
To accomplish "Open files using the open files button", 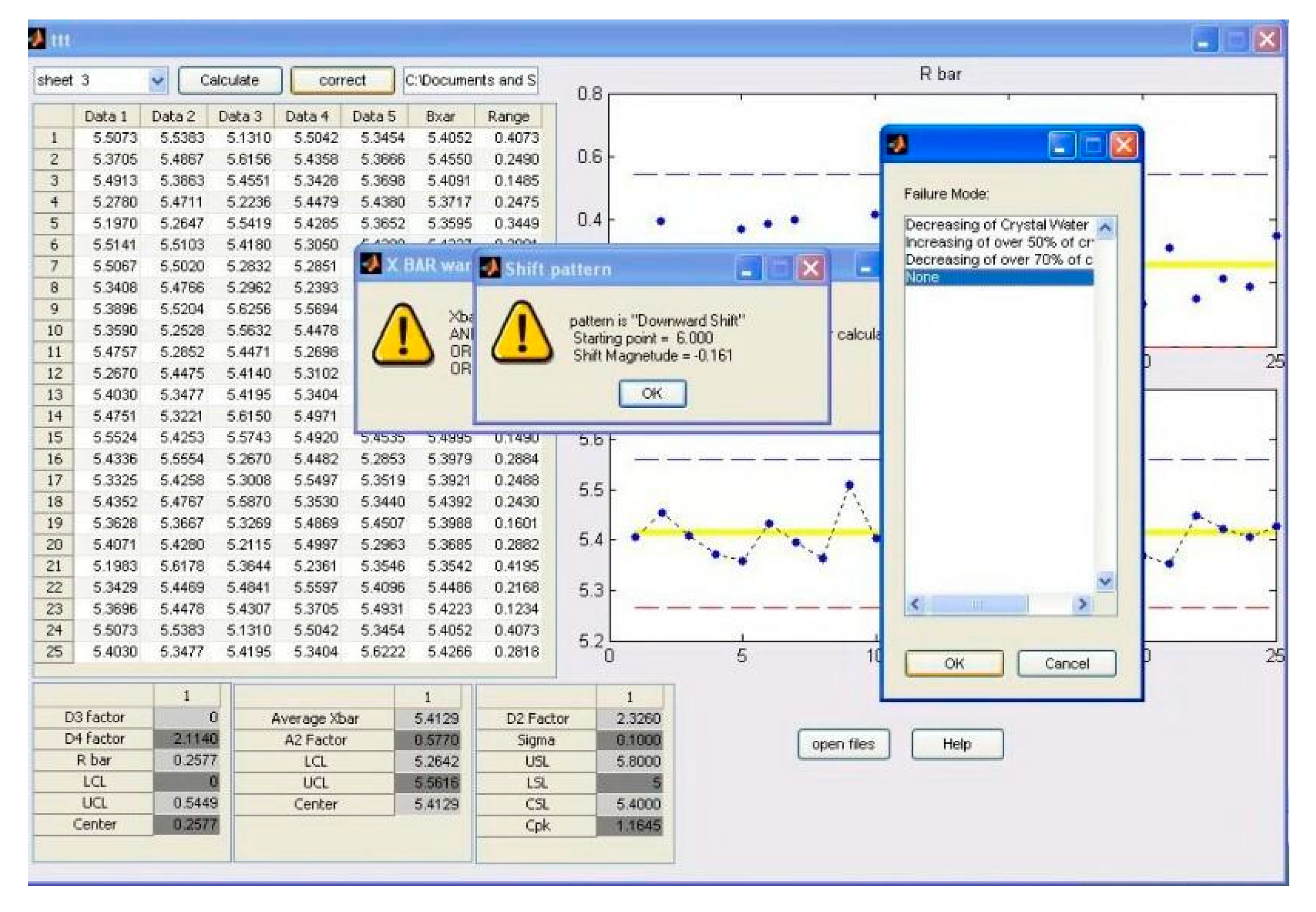I will (843, 743).
